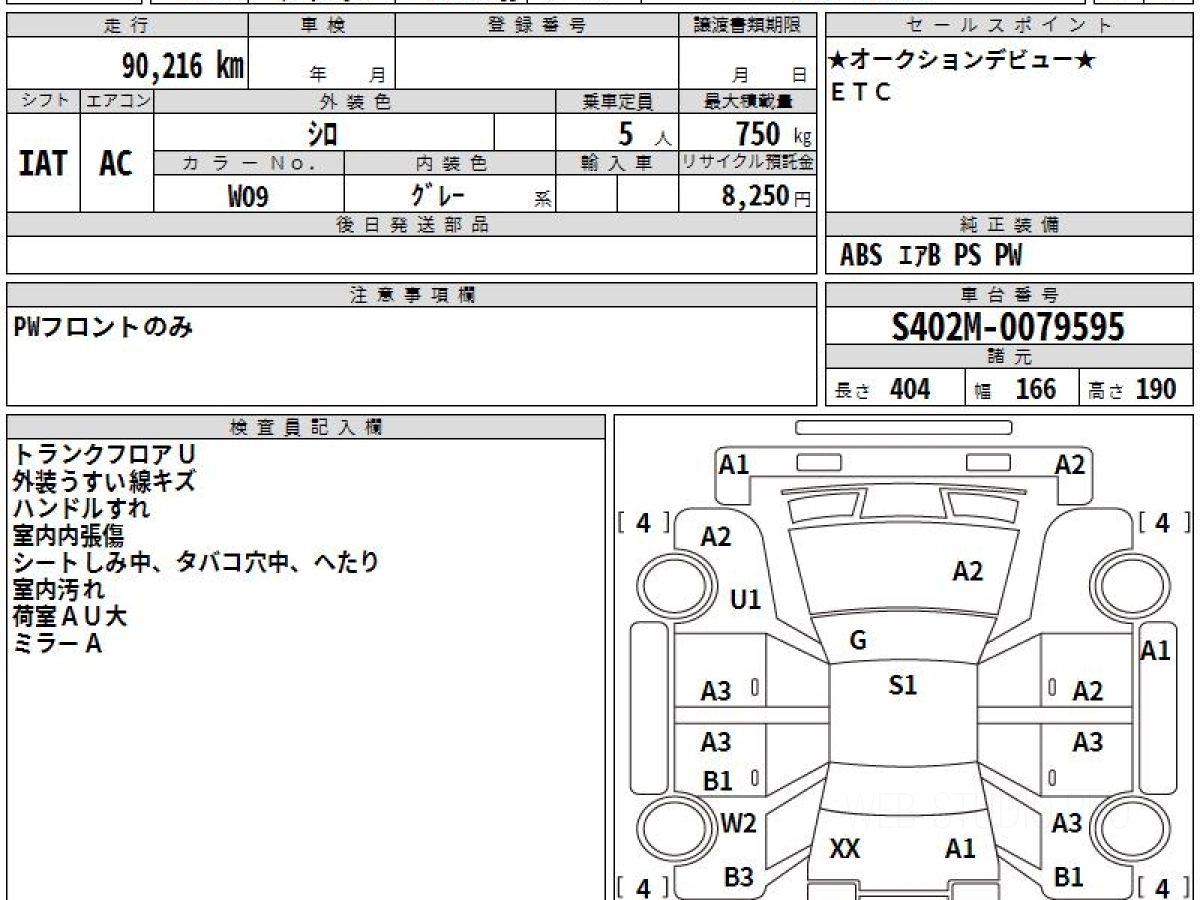This screenshot has height=900, width=1200.
Task: Select the note PWフロントのみ
Action: (x=103, y=326)
